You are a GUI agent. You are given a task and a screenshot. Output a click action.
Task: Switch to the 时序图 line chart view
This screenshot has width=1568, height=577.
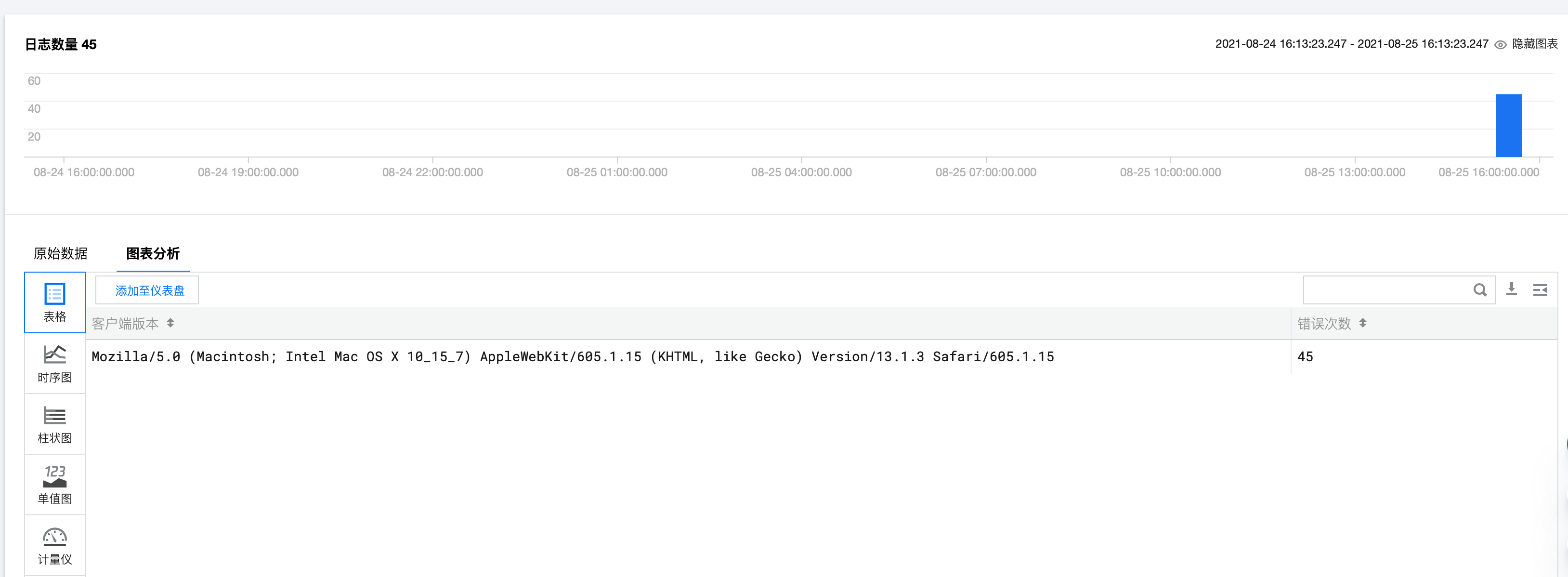pyautogui.click(x=55, y=363)
